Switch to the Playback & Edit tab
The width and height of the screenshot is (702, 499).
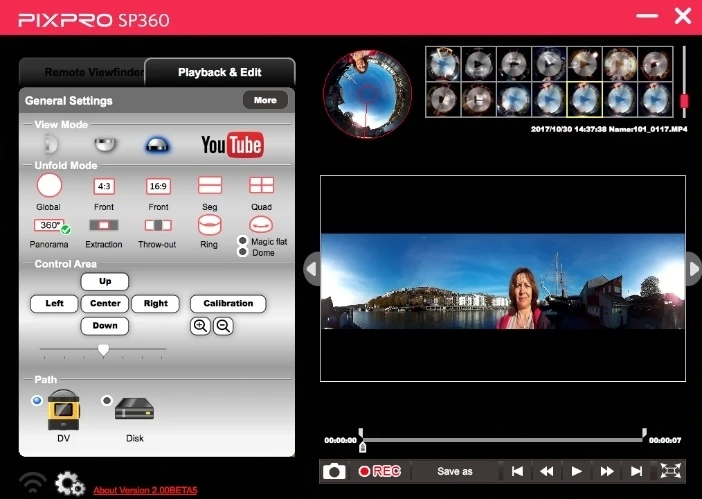[x=220, y=72]
